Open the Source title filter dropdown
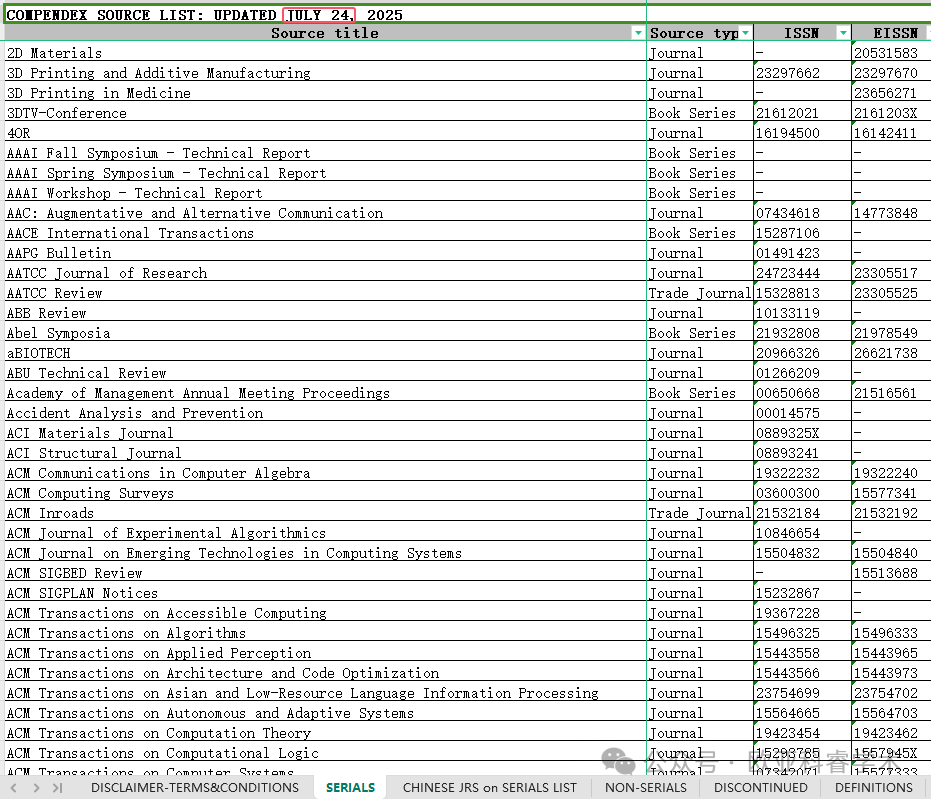The width and height of the screenshot is (931, 799). 638,33
